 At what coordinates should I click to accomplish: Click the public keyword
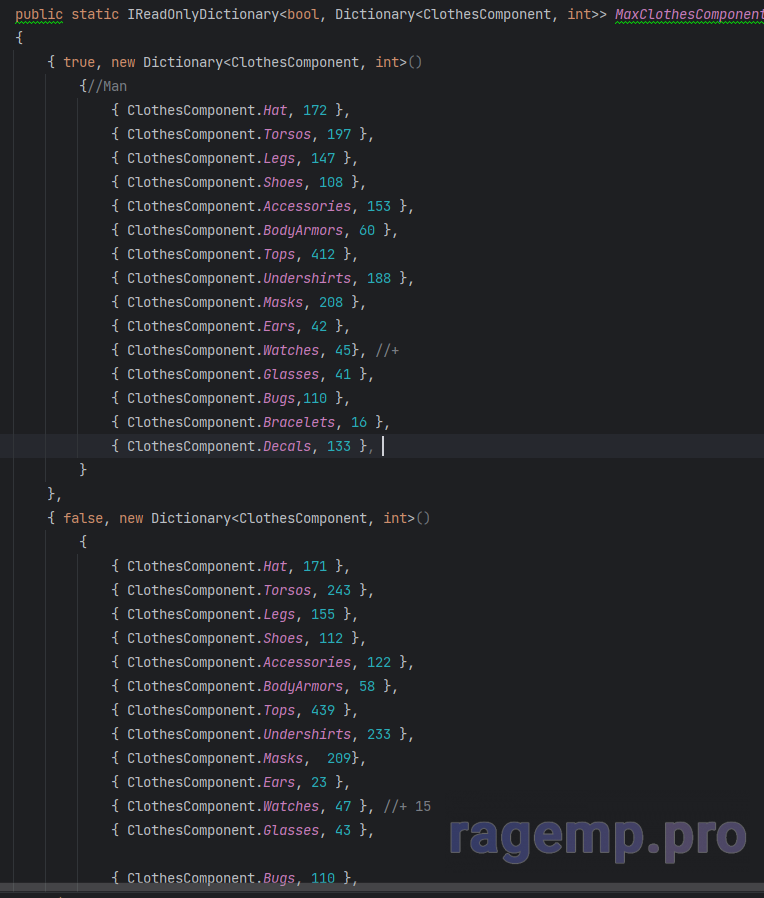coord(39,14)
